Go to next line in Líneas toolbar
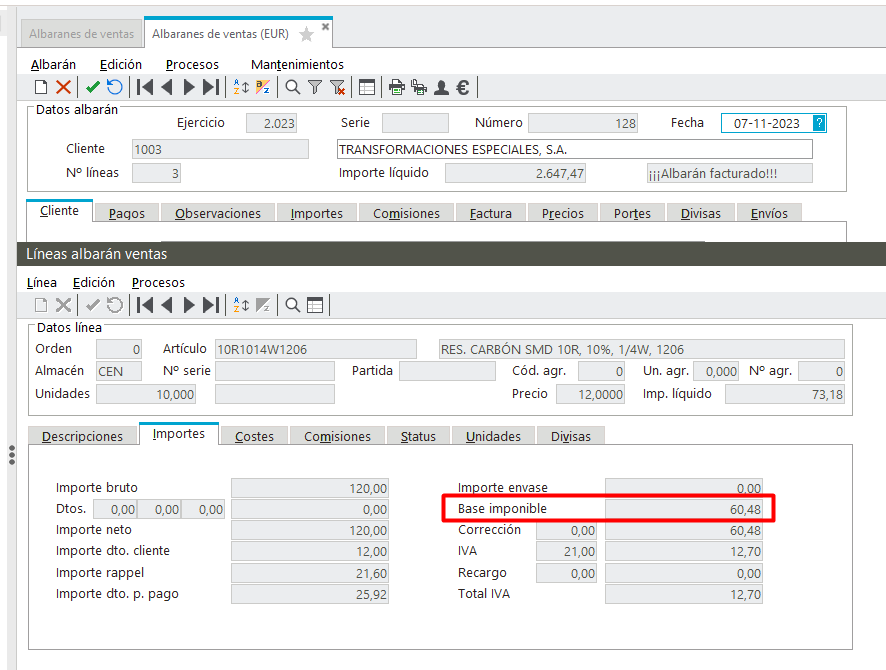Viewport: 886px width, 670px height. [189, 305]
